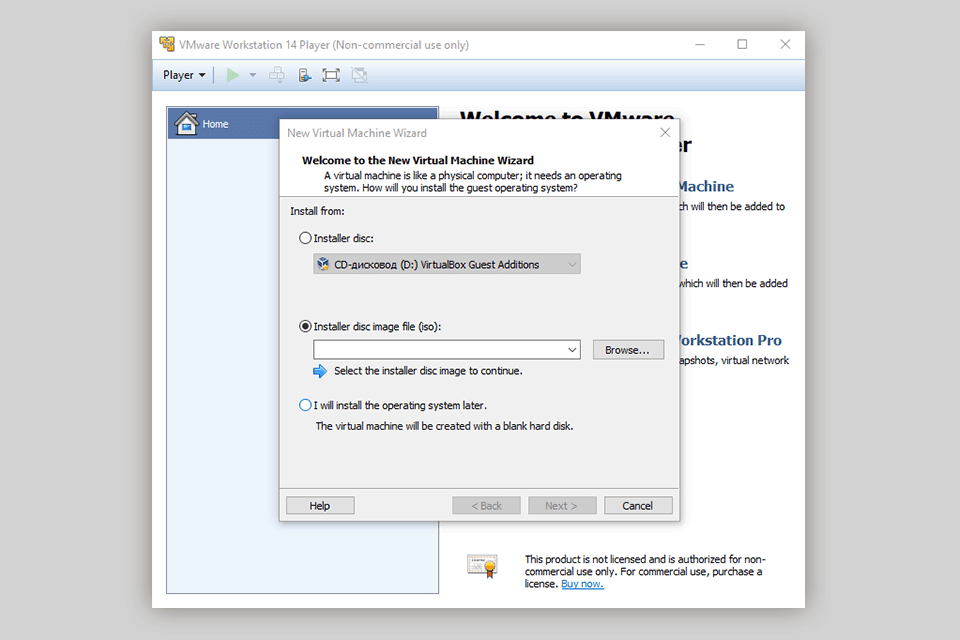Maximize the VMware Player window

pyautogui.click(x=742, y=44)
